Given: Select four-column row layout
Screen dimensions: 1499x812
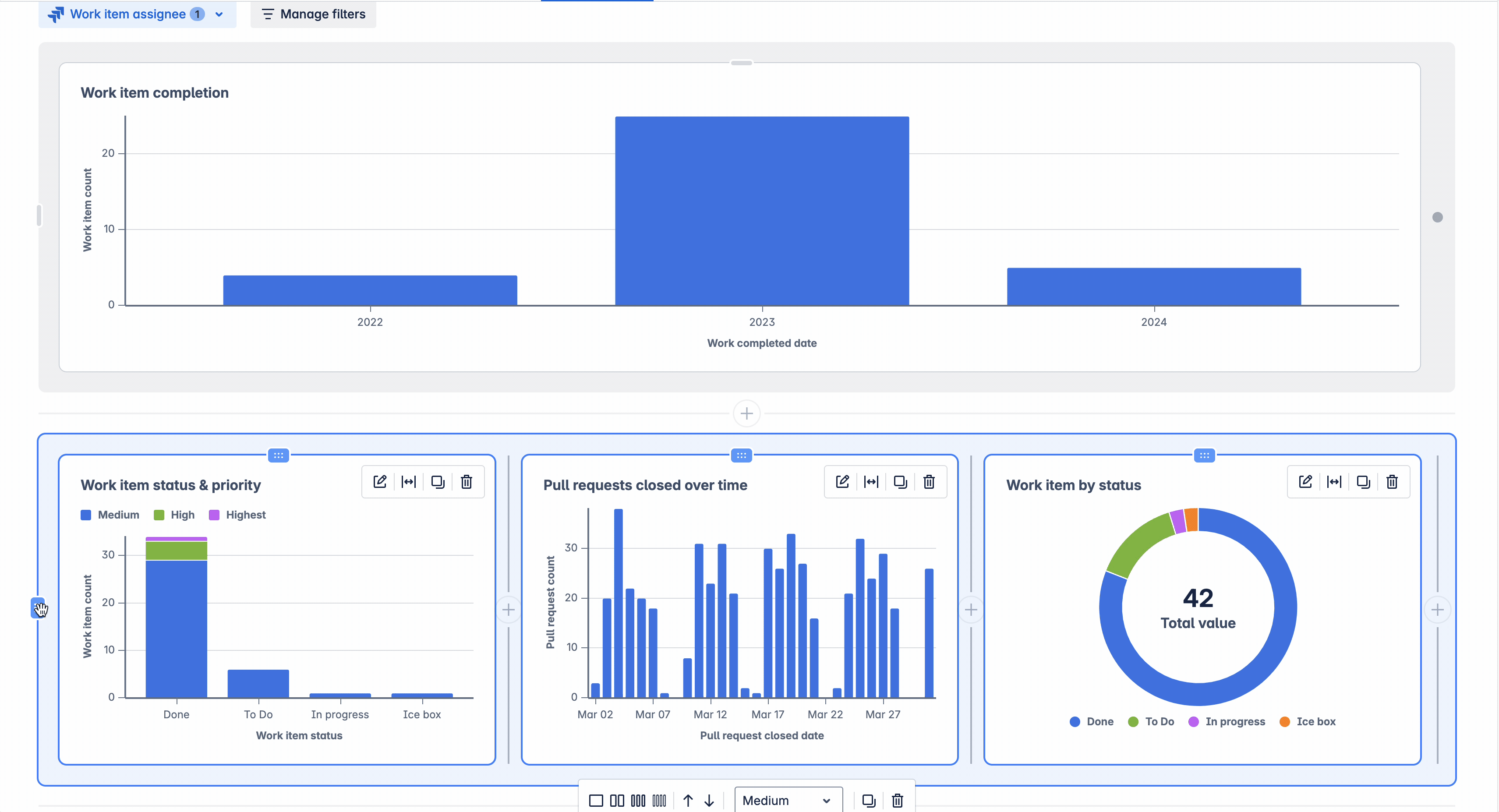Looking at the screenshot, I should coord(659,800).
